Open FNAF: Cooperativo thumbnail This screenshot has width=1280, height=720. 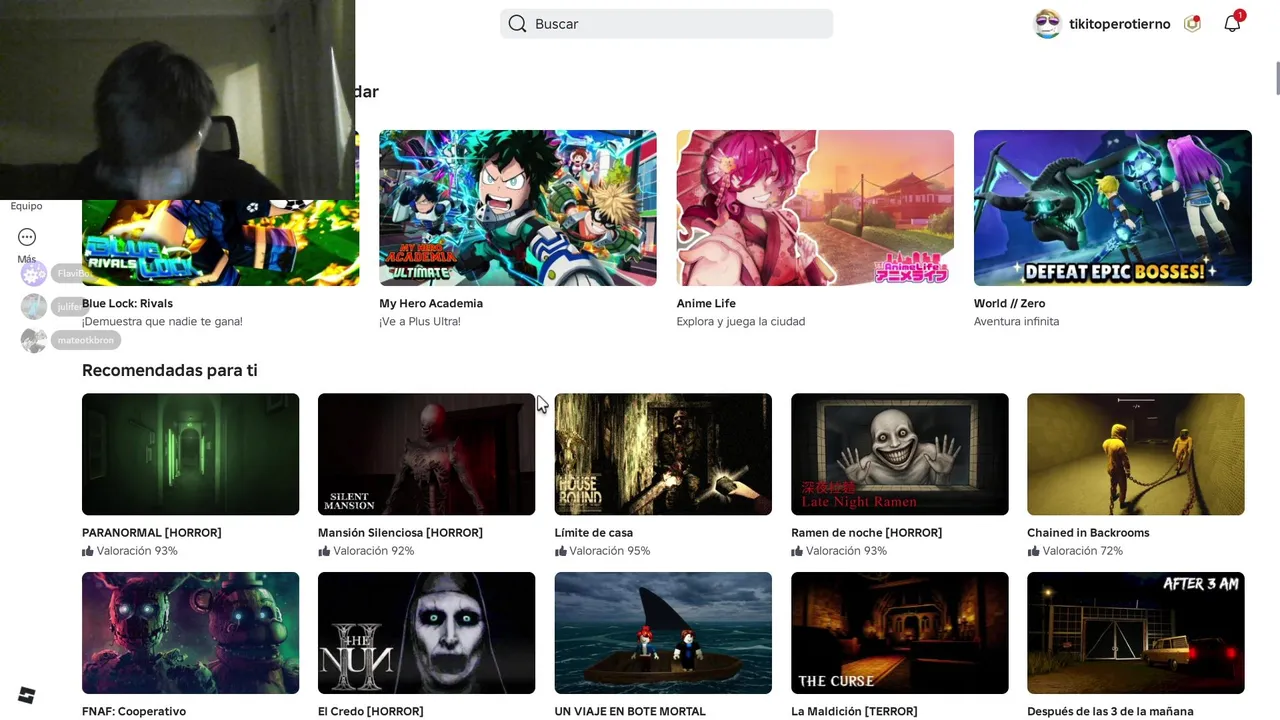(x=190, y=633)
